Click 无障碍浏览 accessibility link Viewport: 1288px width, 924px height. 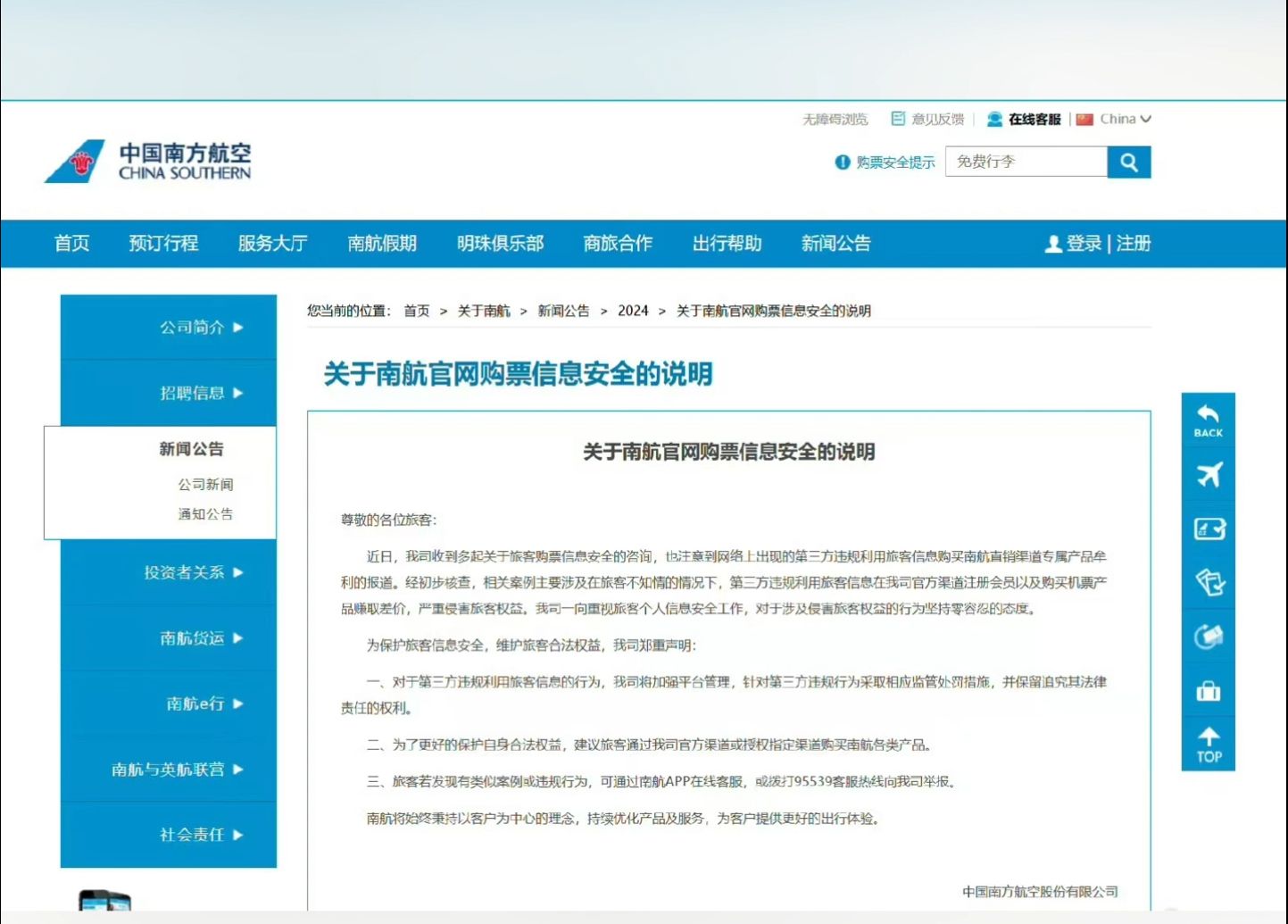(835, 119)
